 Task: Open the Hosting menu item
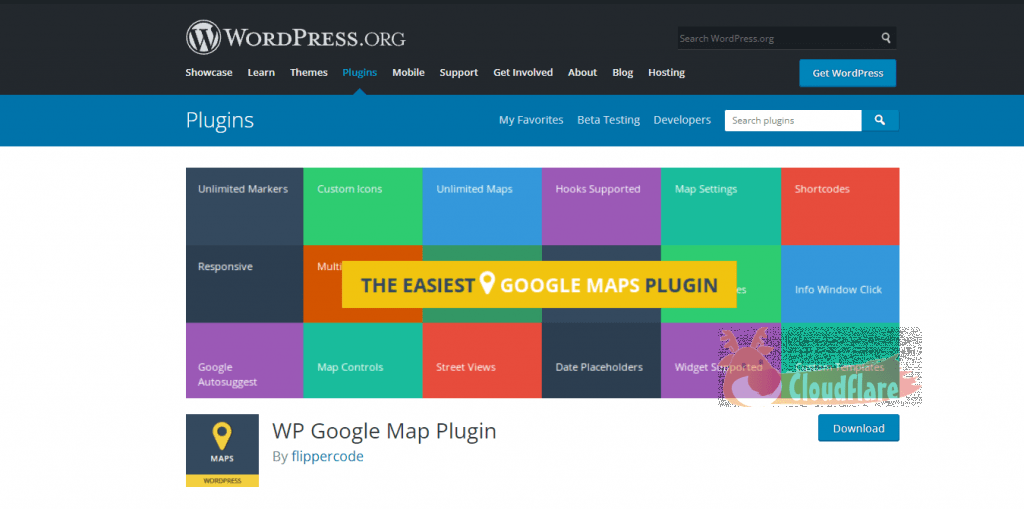click(x=667, y=73)
